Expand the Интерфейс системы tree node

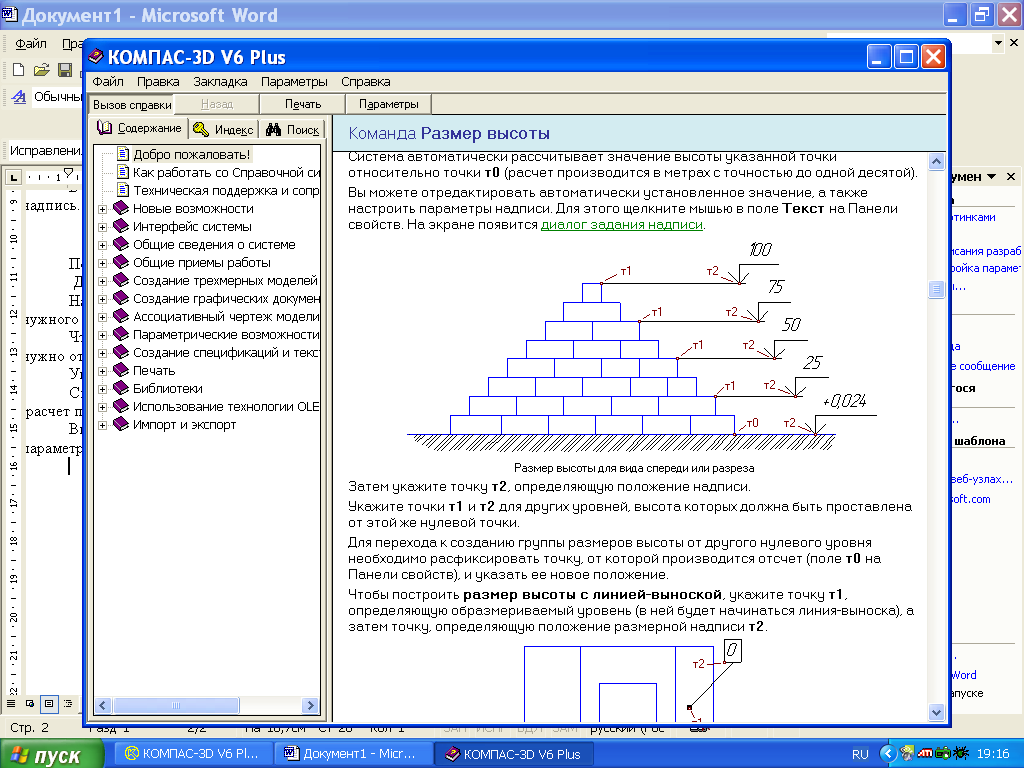pyautogui.click(x=103, y=227)
